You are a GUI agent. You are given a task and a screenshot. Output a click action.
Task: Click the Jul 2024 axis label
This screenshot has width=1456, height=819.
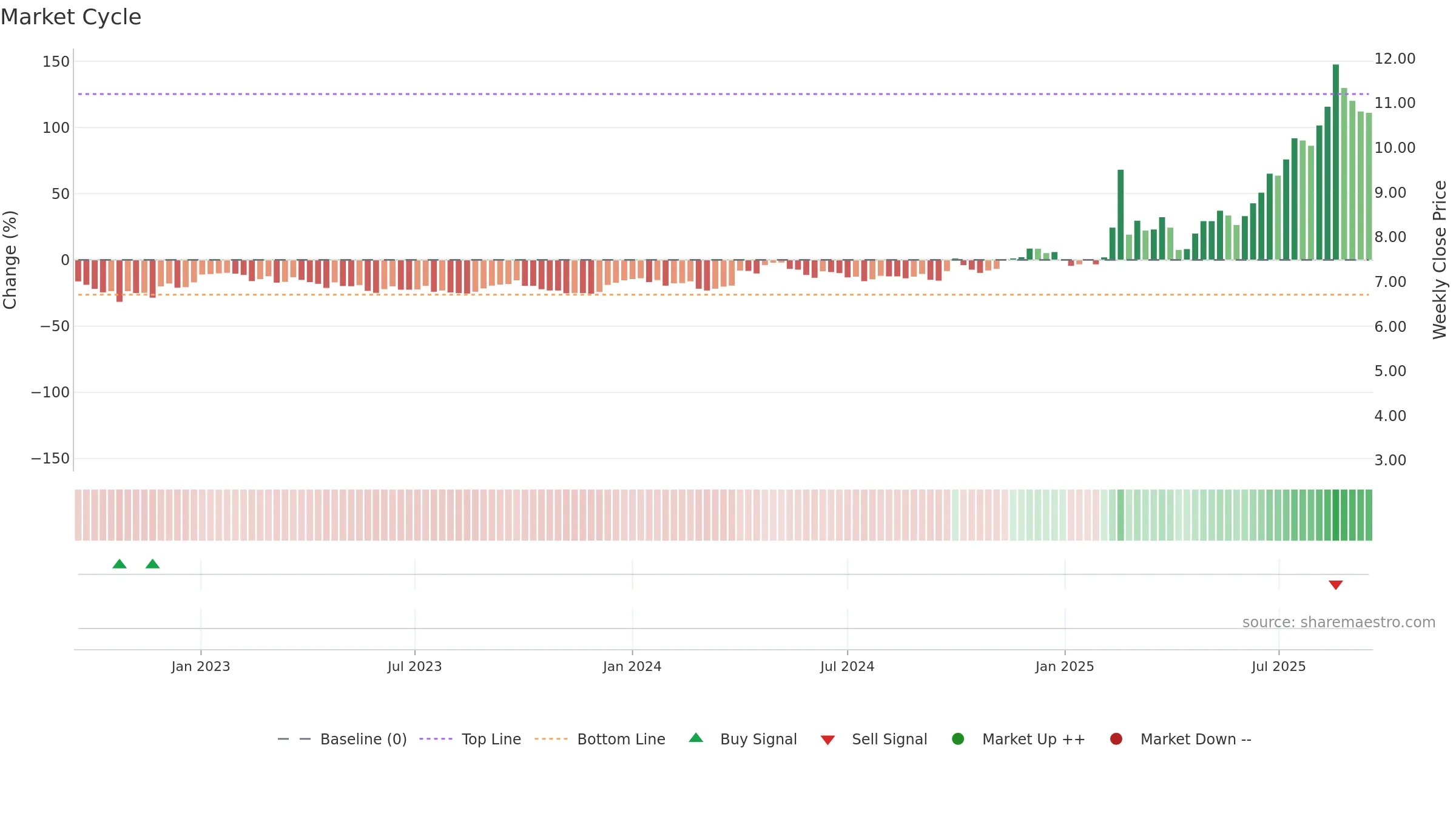848,667
